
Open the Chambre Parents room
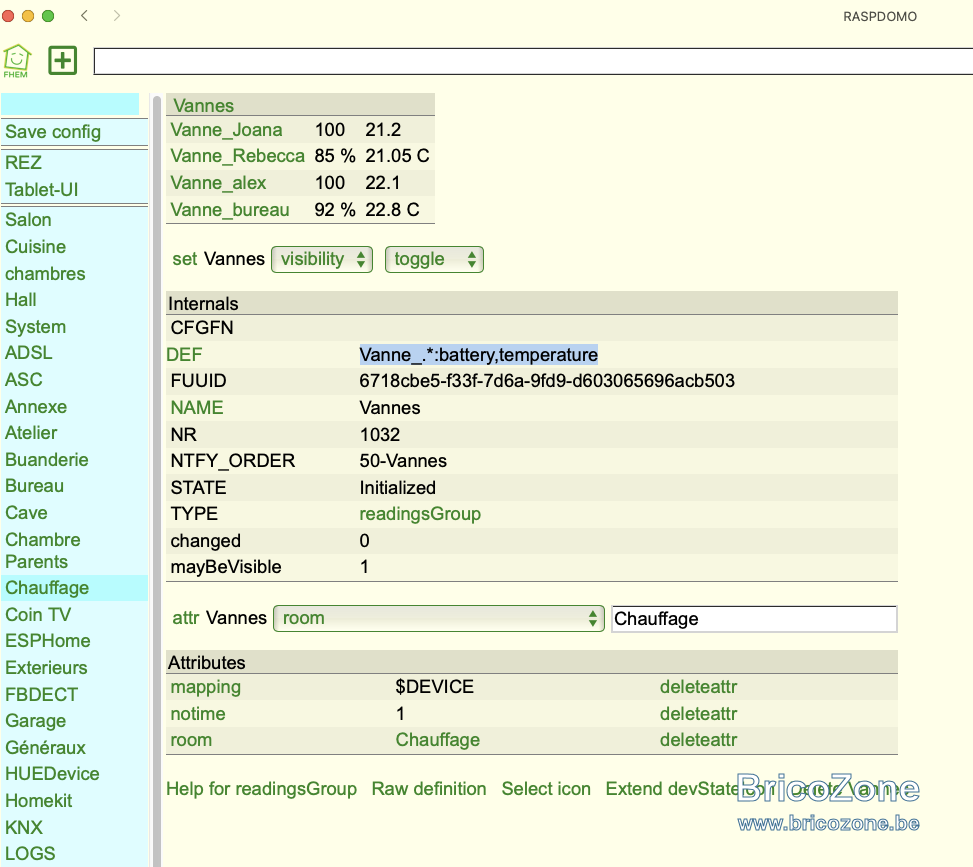43,550
